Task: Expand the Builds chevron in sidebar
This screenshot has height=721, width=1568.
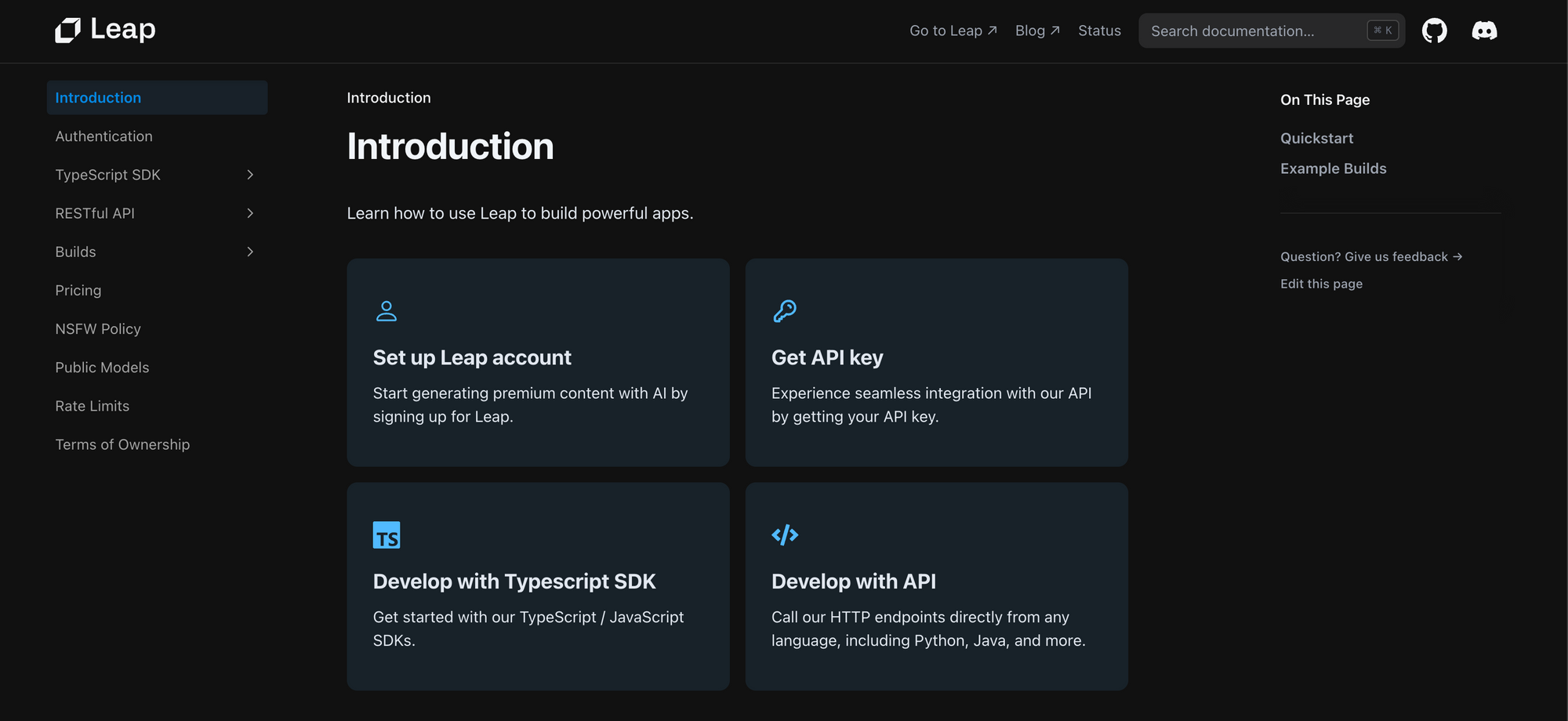Action: click(250, 252)
